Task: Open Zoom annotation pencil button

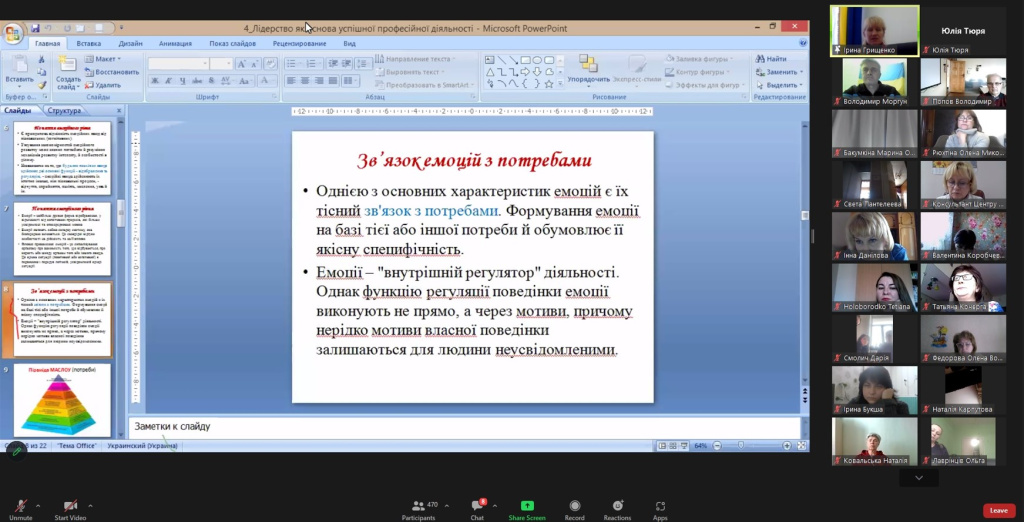Action: tap(17, 451)
